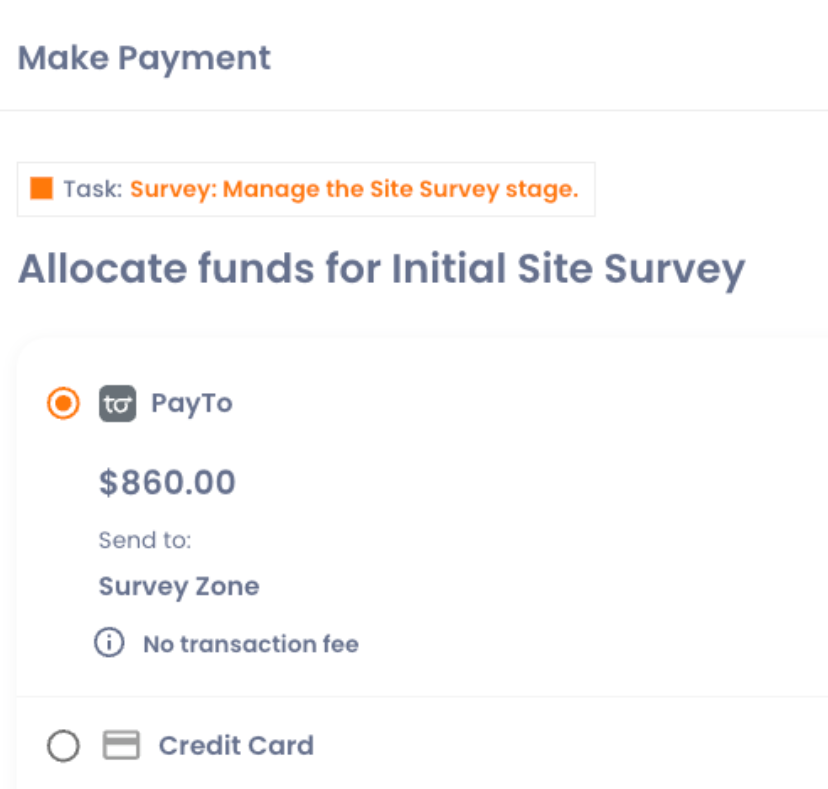Choose the PayTo option label
The width and height of the screenshot is (828, 789).
click(191, 404)
